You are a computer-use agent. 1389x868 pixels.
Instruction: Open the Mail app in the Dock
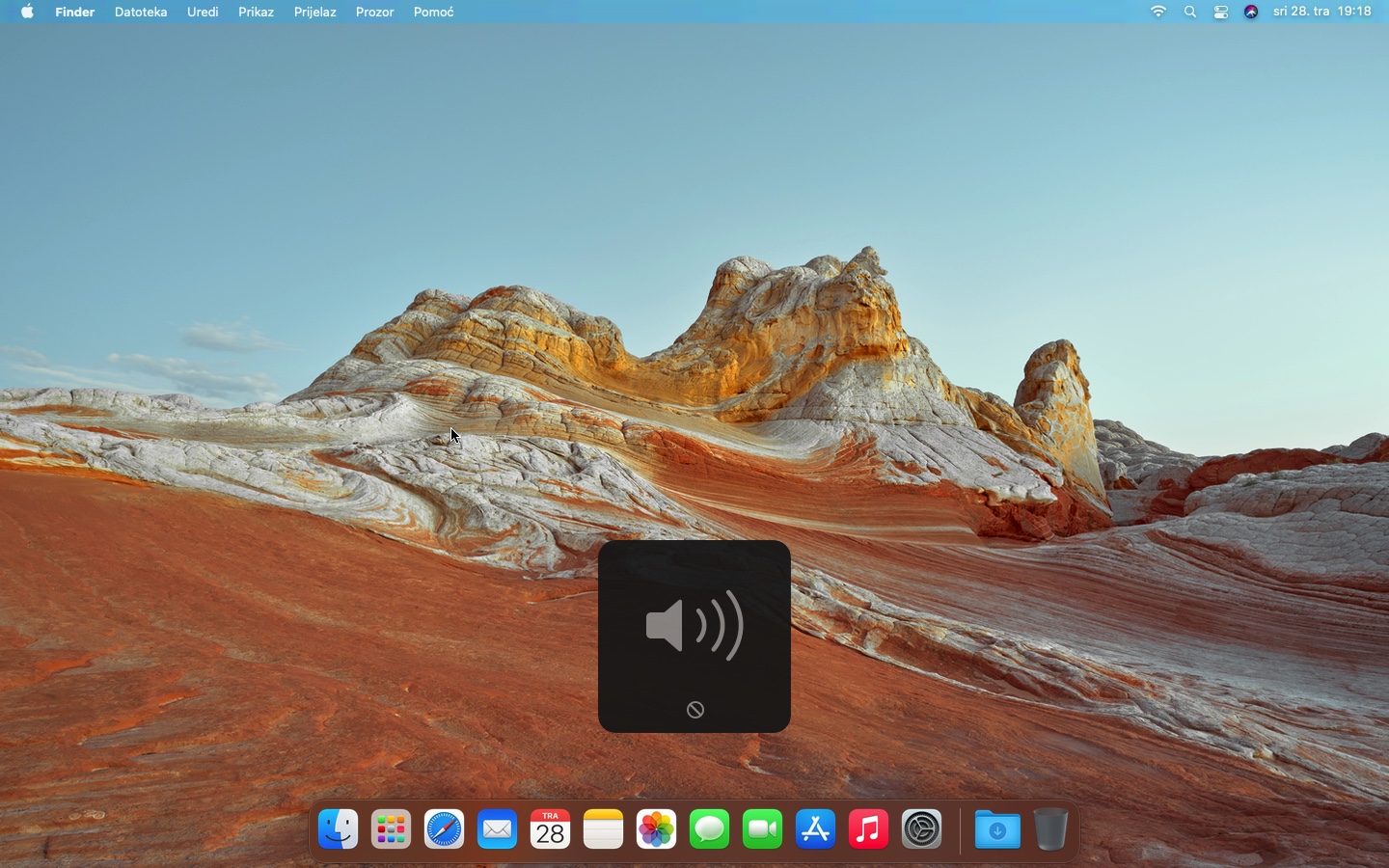tap(498, 829)
